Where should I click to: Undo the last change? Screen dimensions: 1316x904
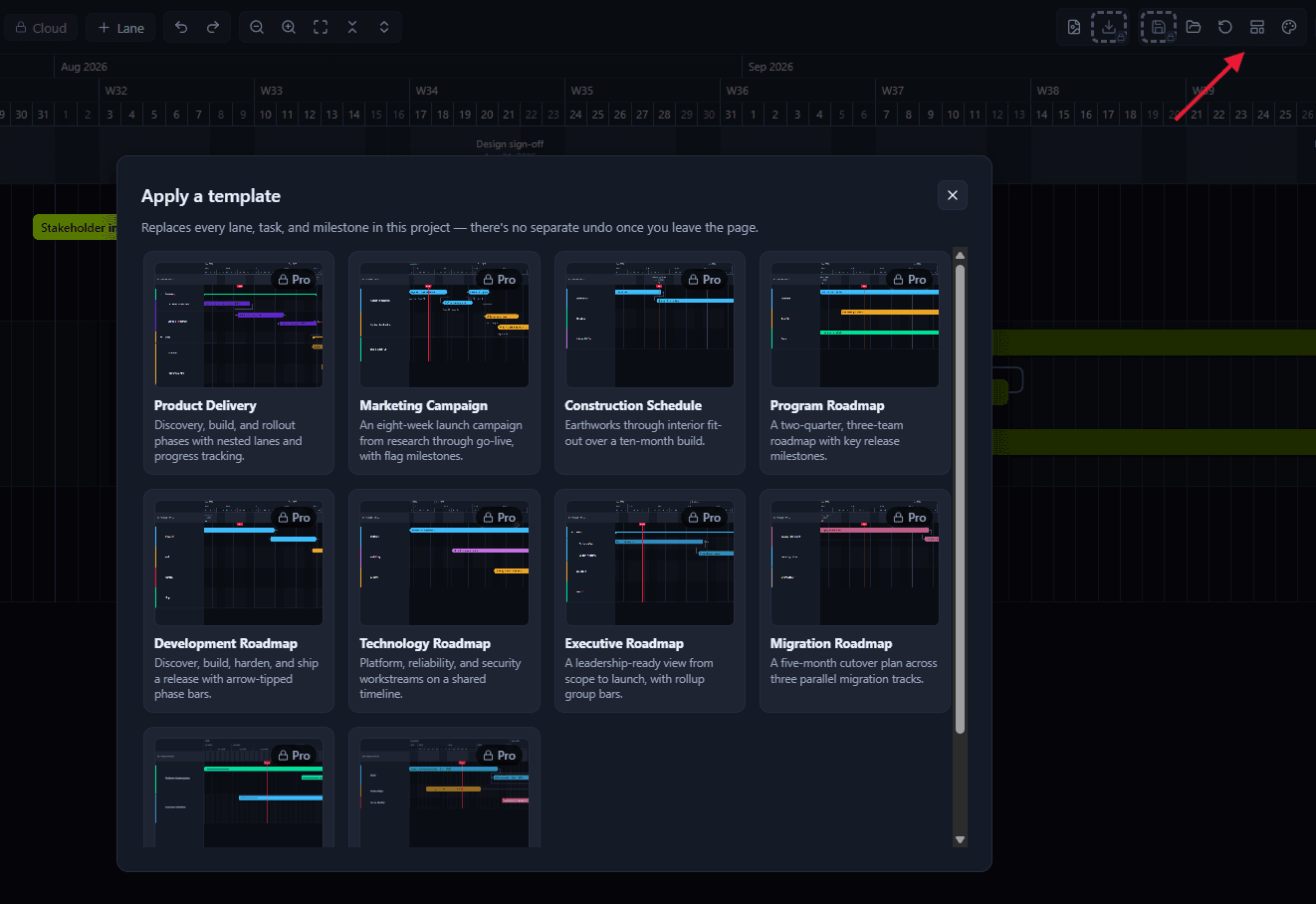pos(181,28)
